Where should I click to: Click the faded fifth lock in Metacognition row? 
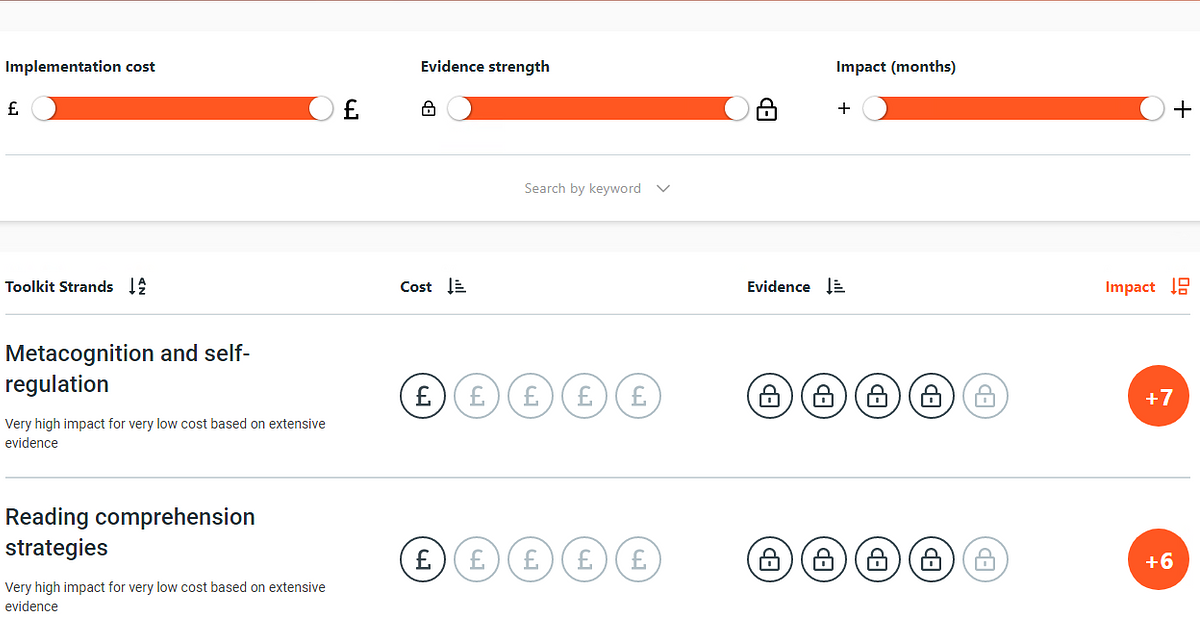point(985,397)
